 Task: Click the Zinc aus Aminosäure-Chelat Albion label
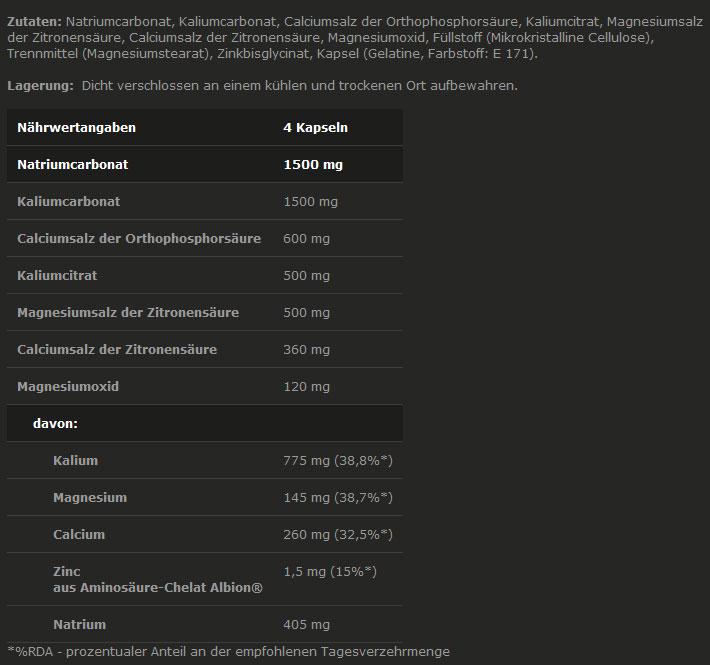point(157,580)
